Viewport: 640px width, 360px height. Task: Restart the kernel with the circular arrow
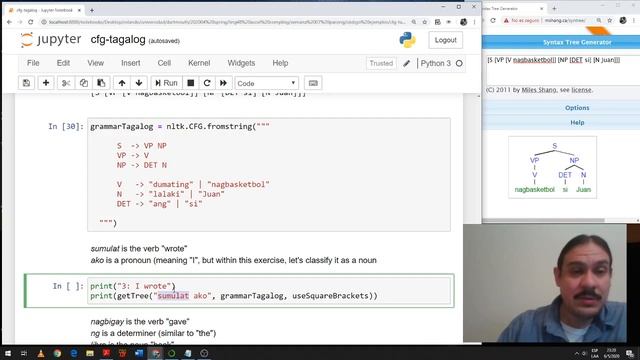click(207, 83)
